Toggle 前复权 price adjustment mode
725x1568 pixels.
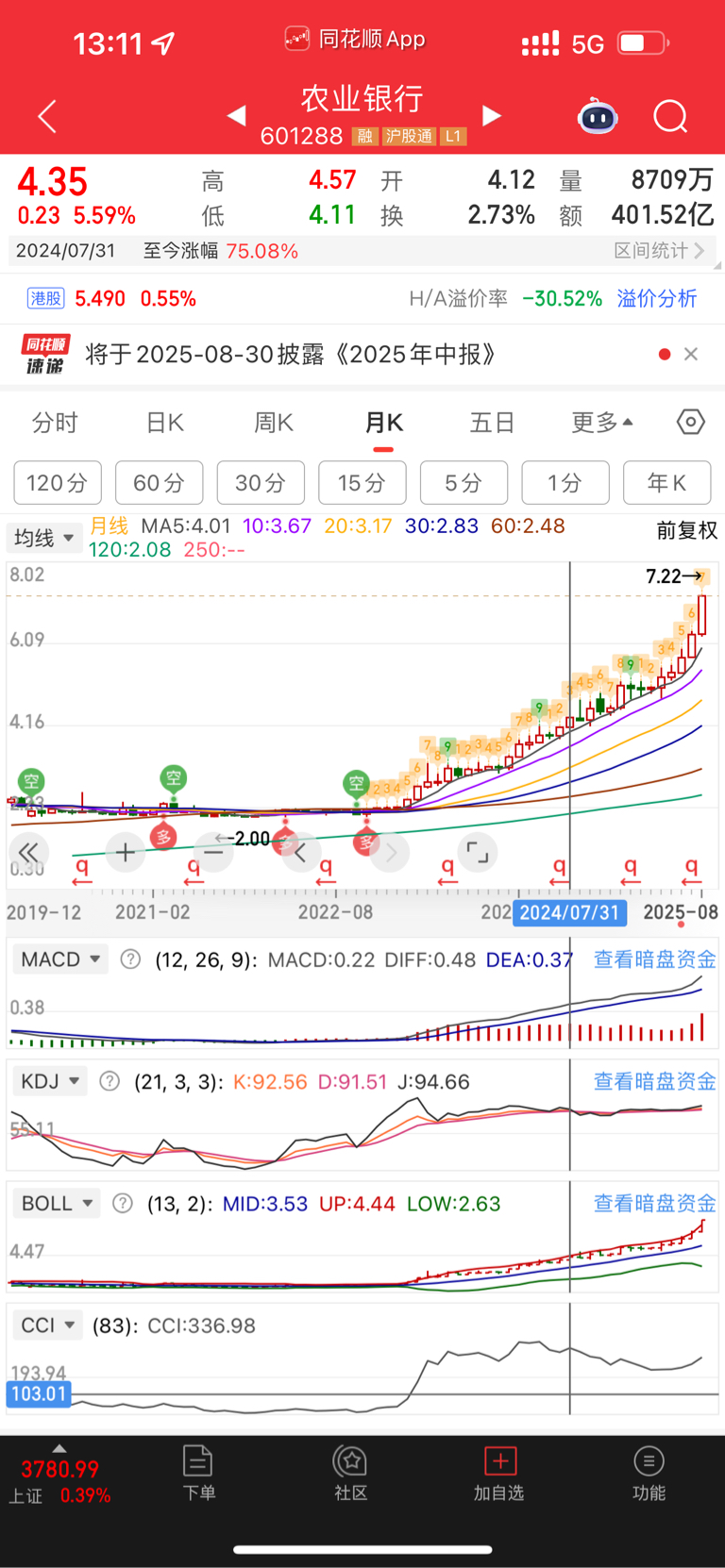[x=686, y=530]
